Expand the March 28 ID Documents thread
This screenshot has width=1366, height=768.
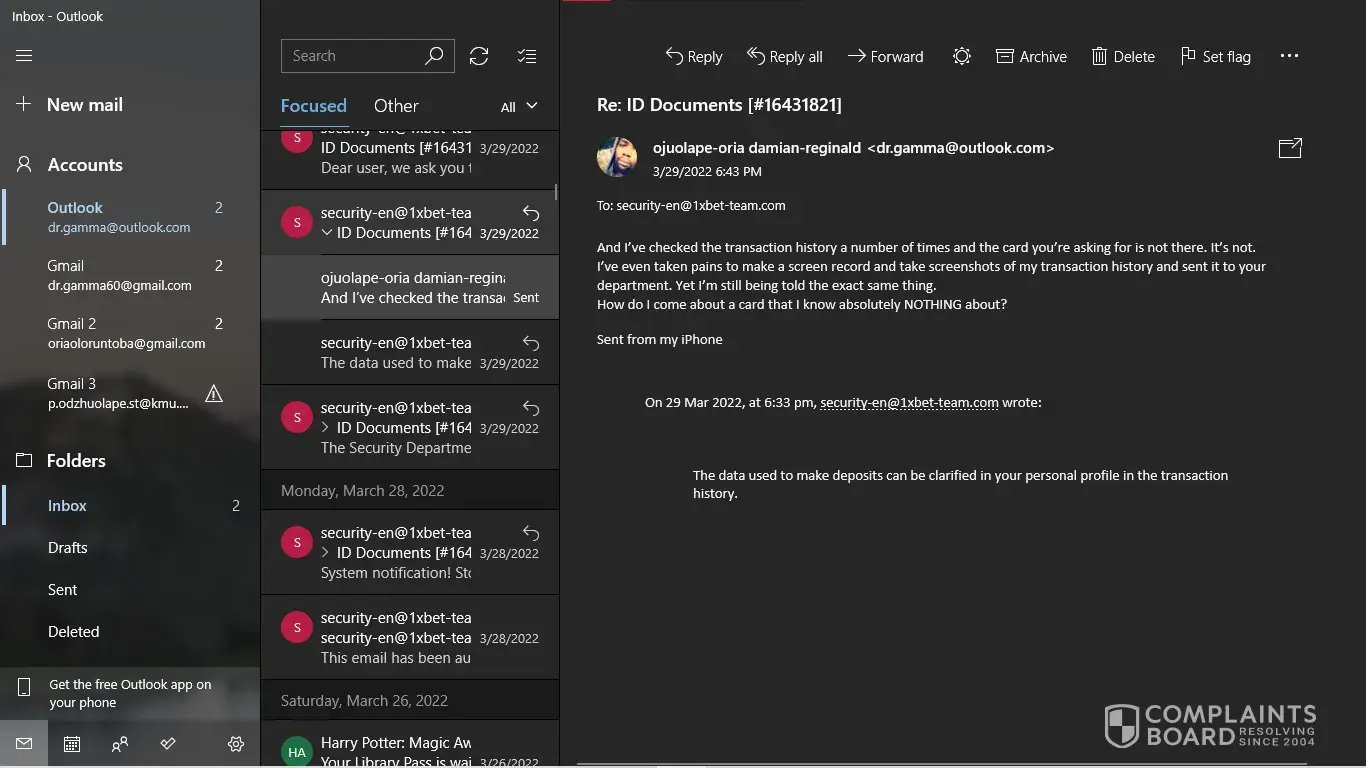(x=326, y=553)
